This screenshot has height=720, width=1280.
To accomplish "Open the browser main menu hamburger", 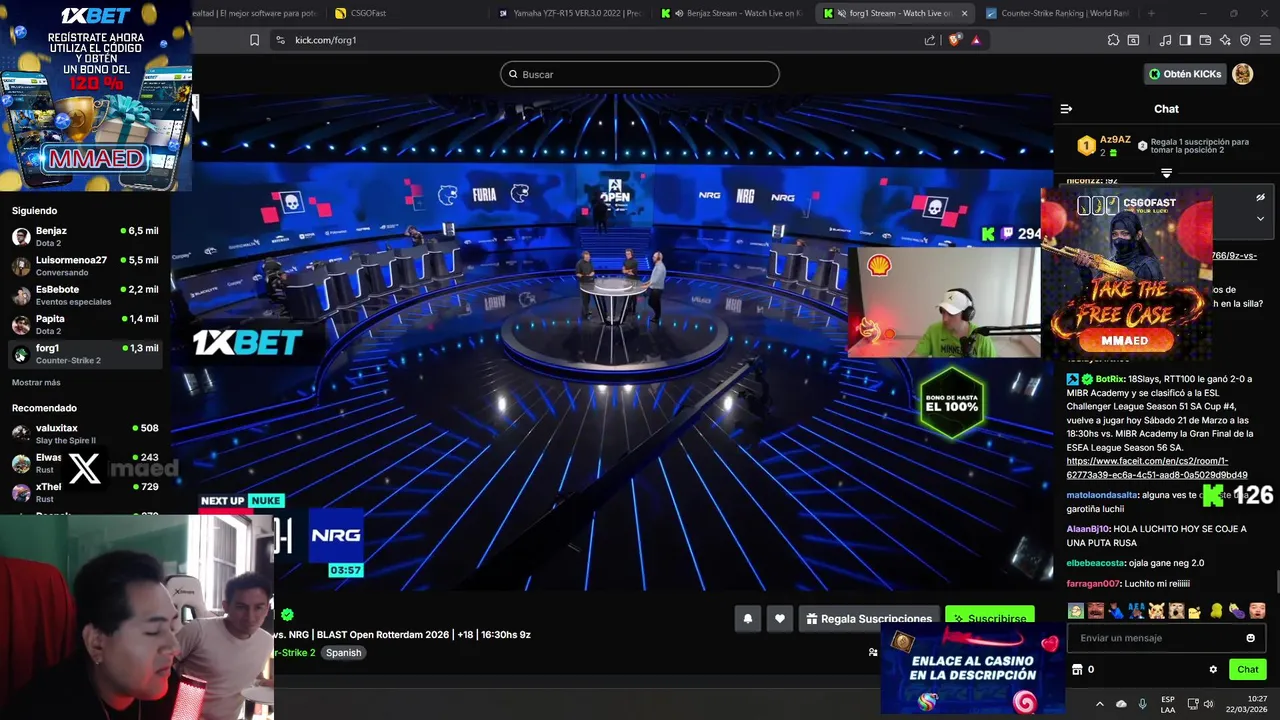I will click(1265, 40).
